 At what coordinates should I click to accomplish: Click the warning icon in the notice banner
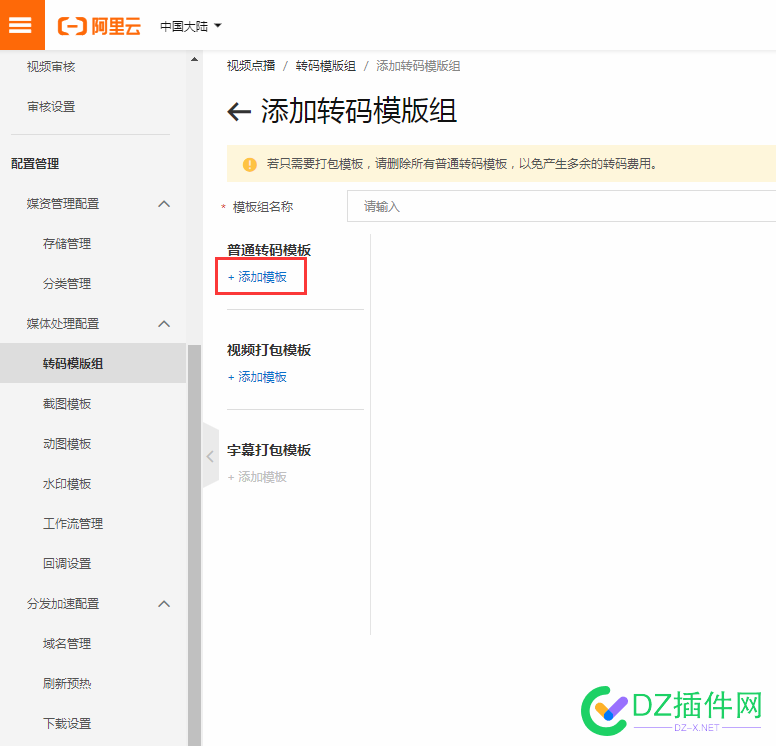250,164
